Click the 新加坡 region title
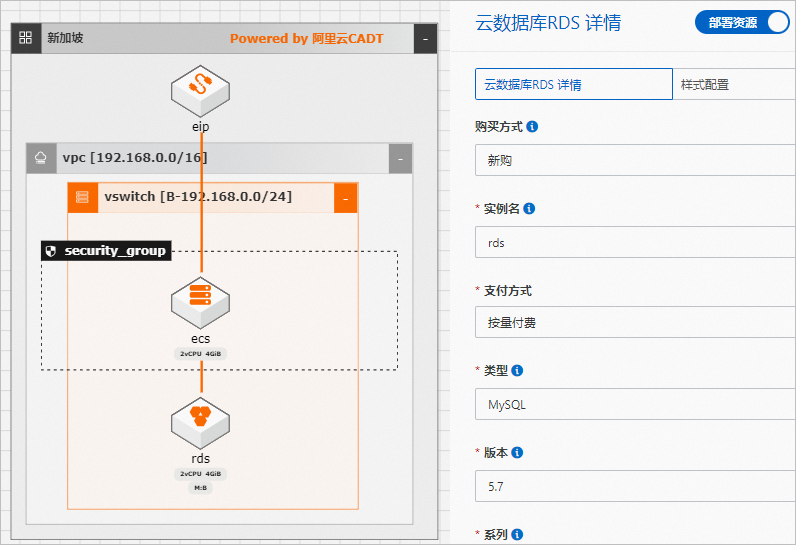Viewport: 796px width, 545px height. 65,38
